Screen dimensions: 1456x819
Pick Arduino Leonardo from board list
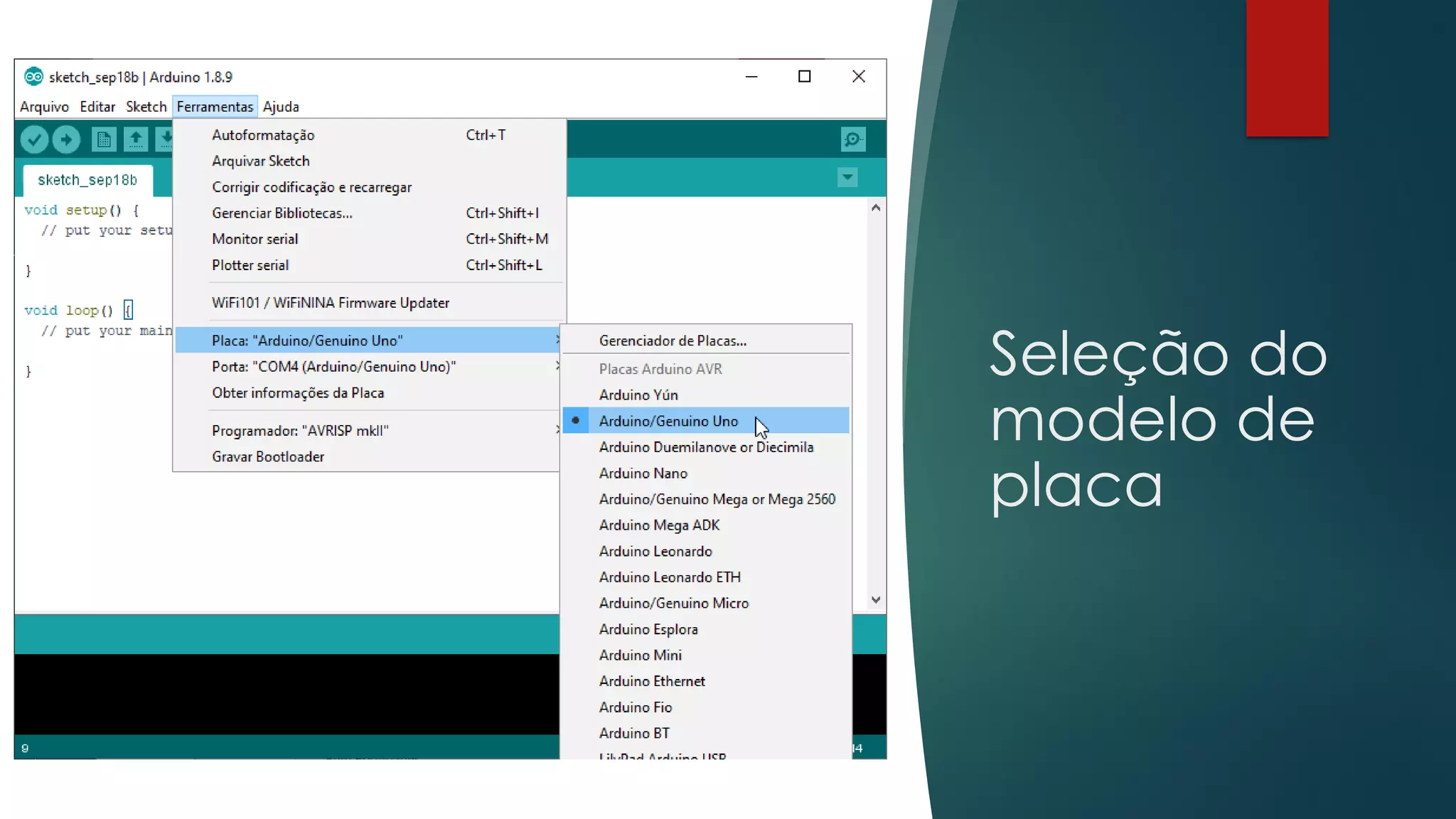click(x=655, y=552)
